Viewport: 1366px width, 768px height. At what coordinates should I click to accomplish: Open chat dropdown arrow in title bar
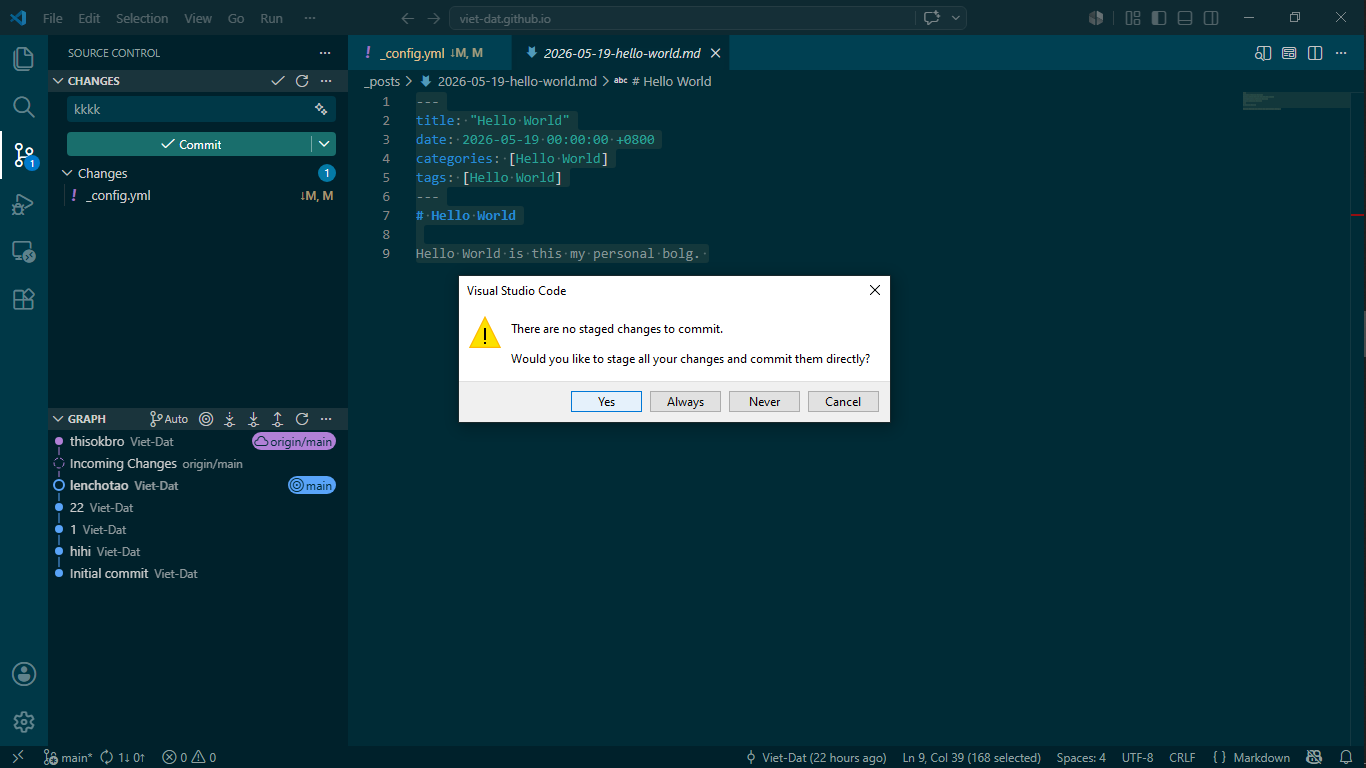click(x=956, y=18)
